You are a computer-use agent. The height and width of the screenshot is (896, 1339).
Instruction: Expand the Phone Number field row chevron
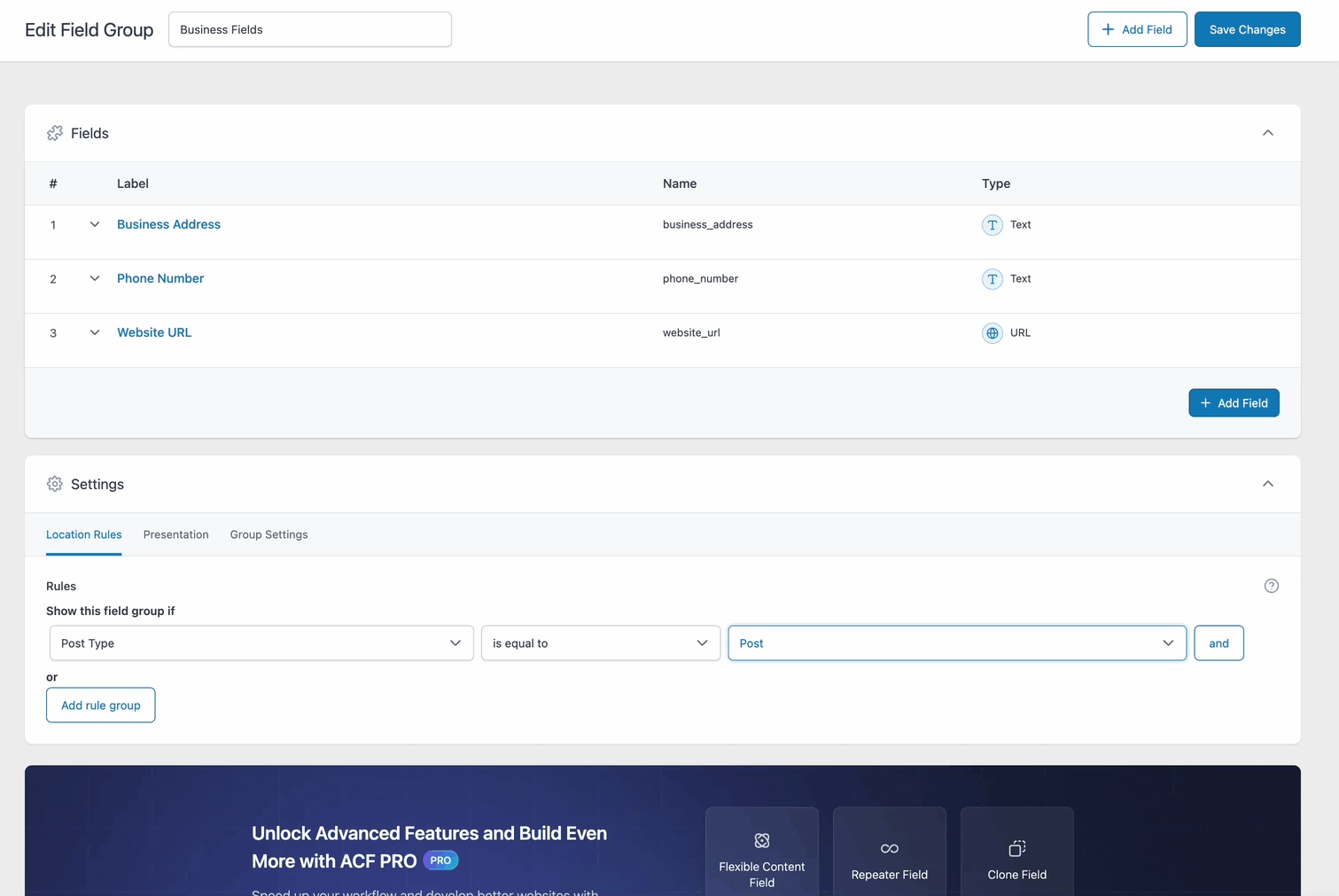pos(95,279)
